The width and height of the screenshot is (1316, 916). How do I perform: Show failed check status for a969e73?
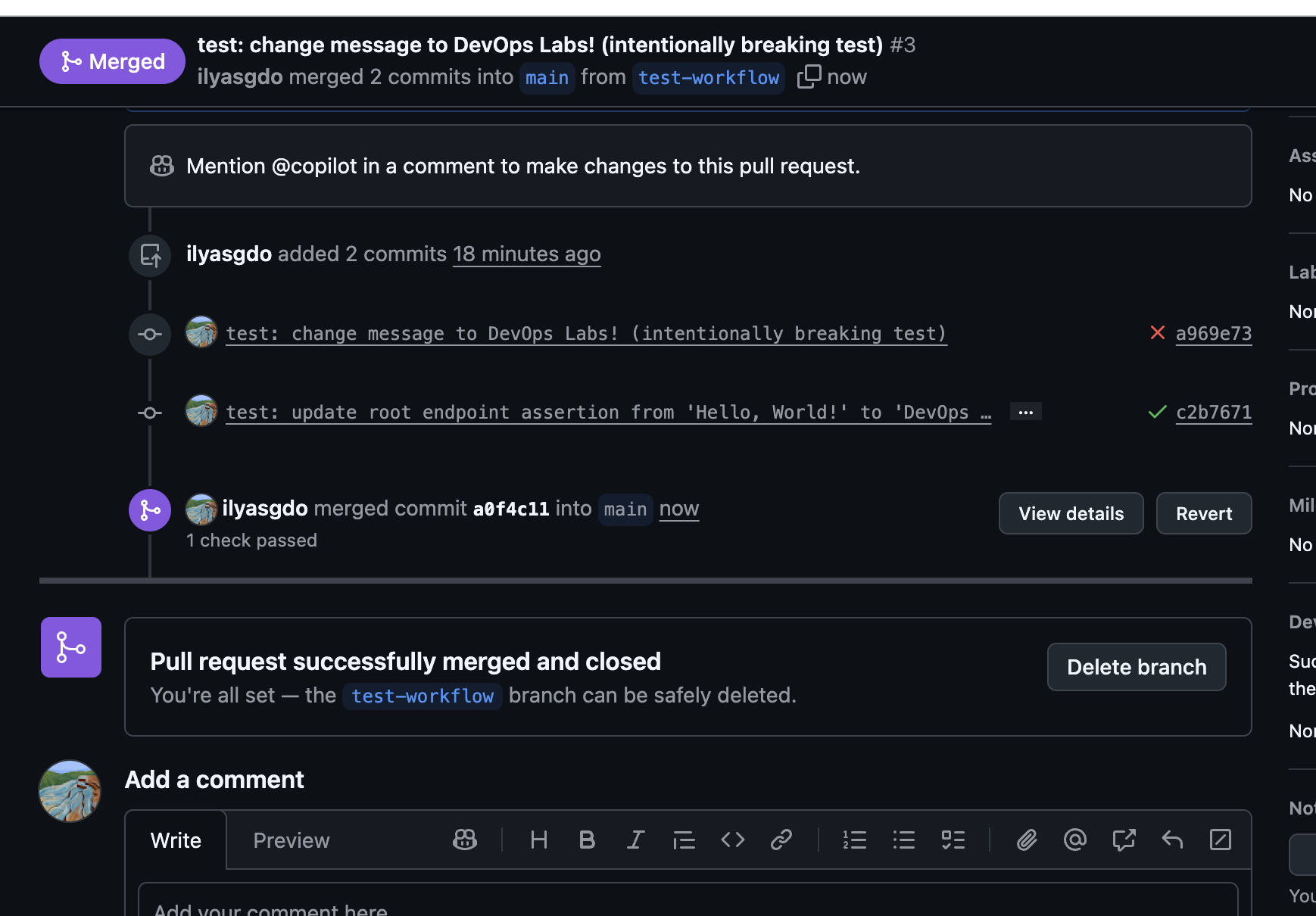tap(1157, 333)
